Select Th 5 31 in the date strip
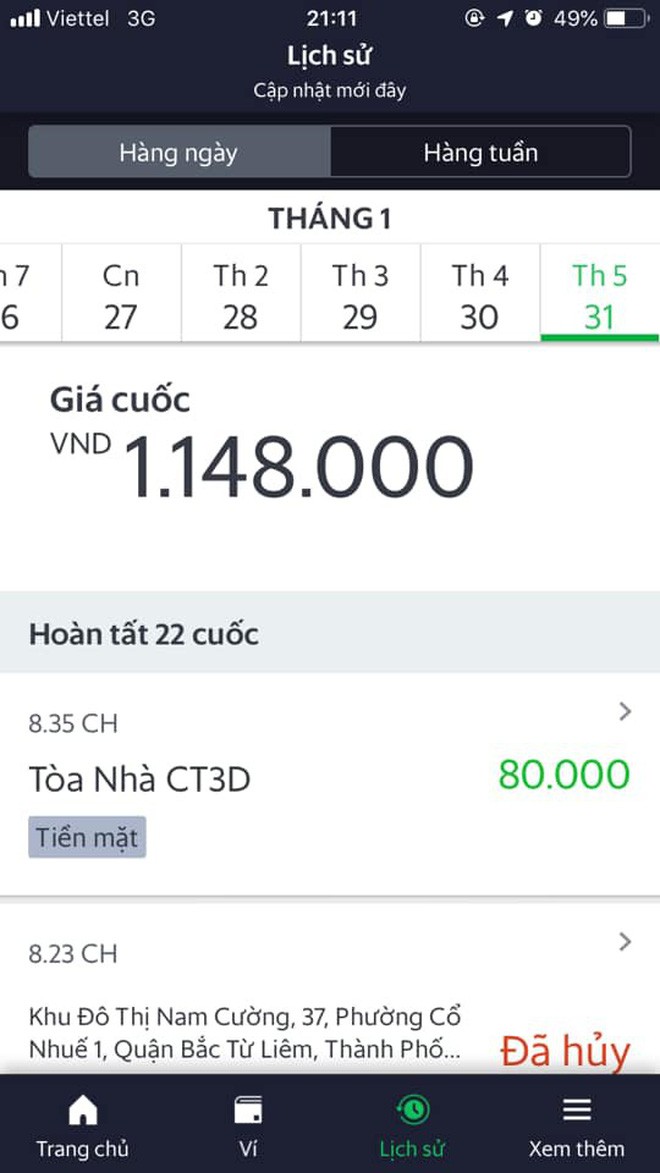The width and height of the screenshot is (660, 1173). 599,294
